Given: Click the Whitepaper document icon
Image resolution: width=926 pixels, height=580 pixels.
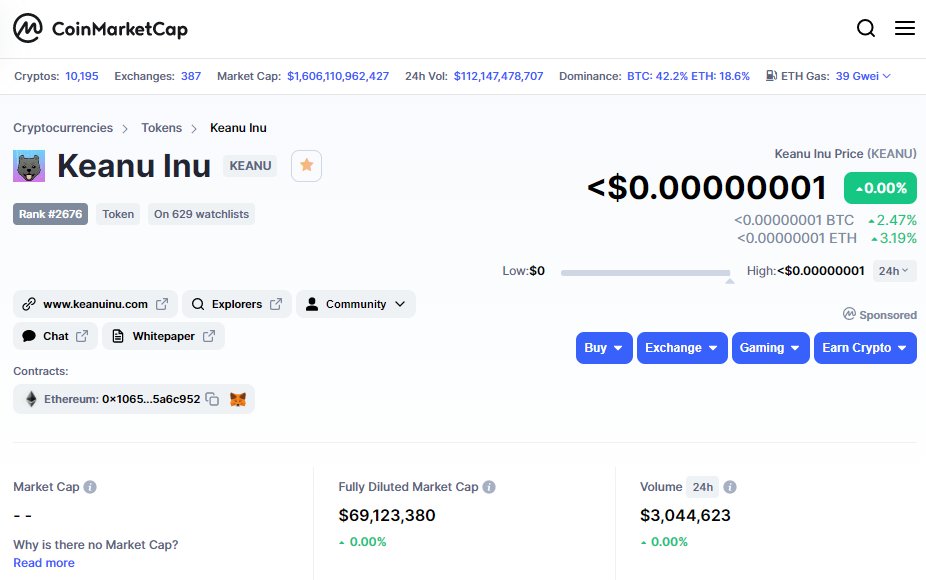Looking at the screenshot, I should click(x=118, y=336).
